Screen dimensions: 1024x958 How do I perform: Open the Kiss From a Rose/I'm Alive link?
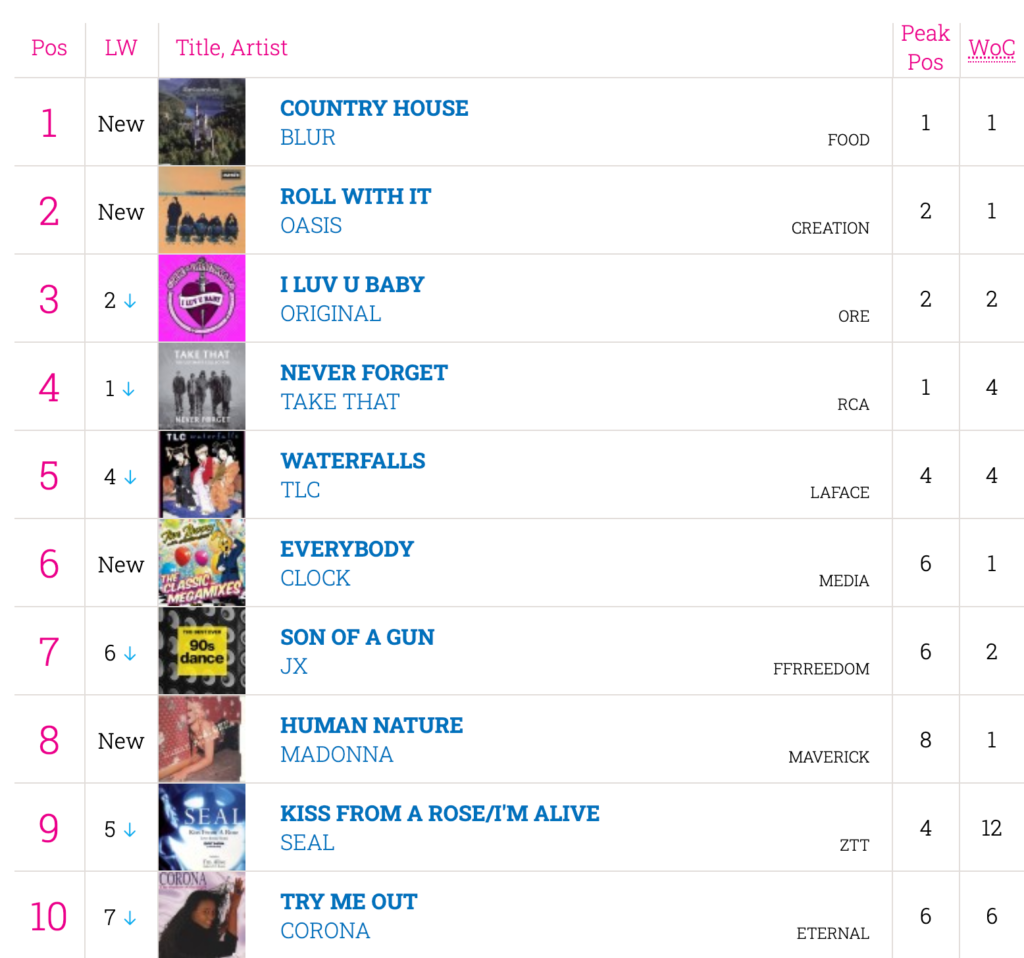point(440,814)
